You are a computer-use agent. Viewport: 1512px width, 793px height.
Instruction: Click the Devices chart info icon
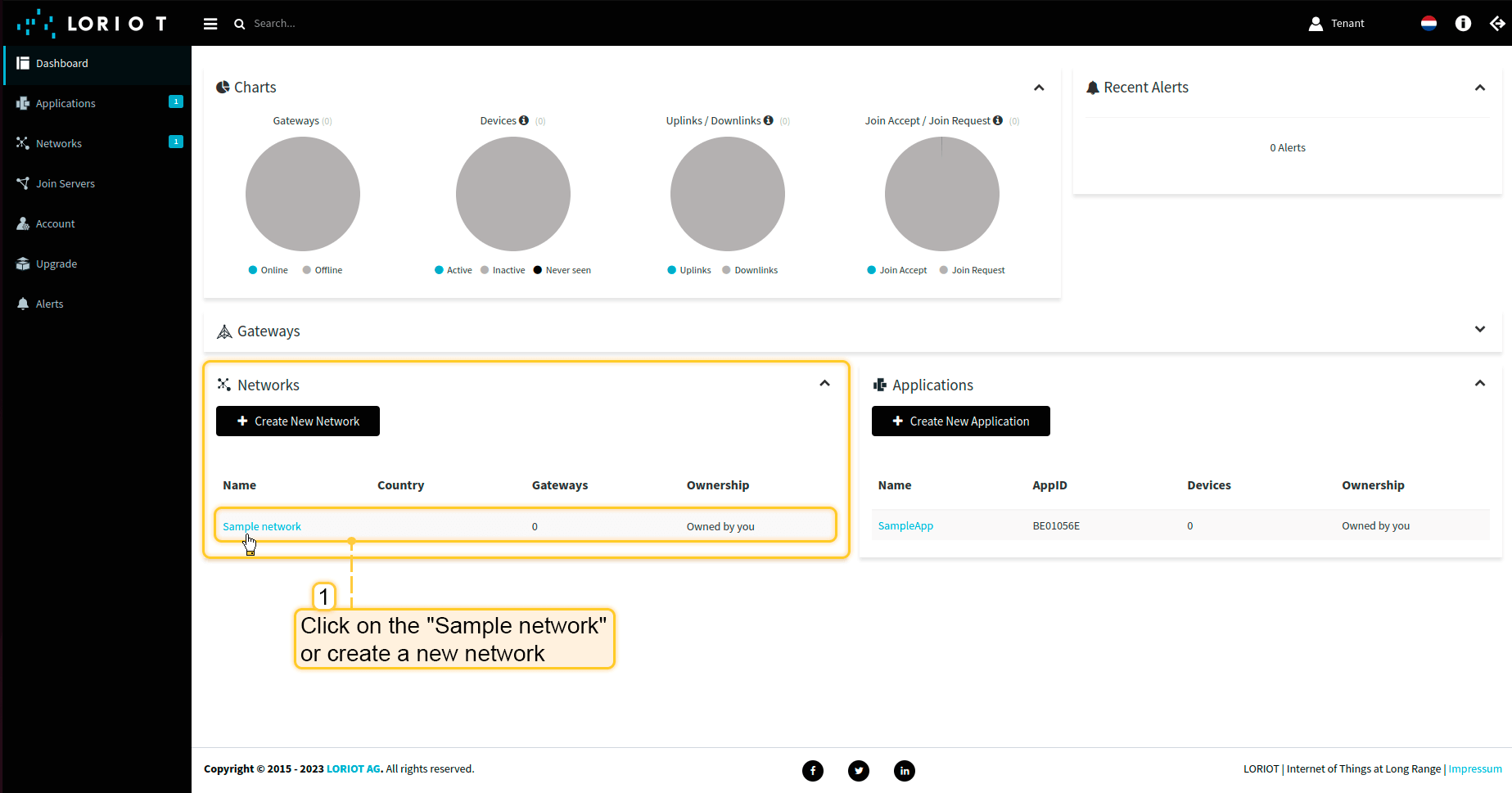click(x=524, y=120)
